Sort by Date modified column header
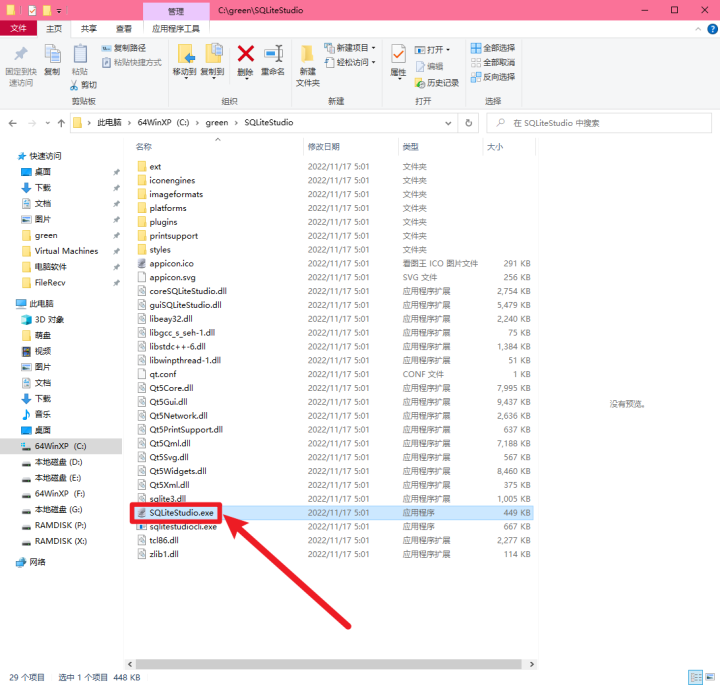 [x=351, y=146]
